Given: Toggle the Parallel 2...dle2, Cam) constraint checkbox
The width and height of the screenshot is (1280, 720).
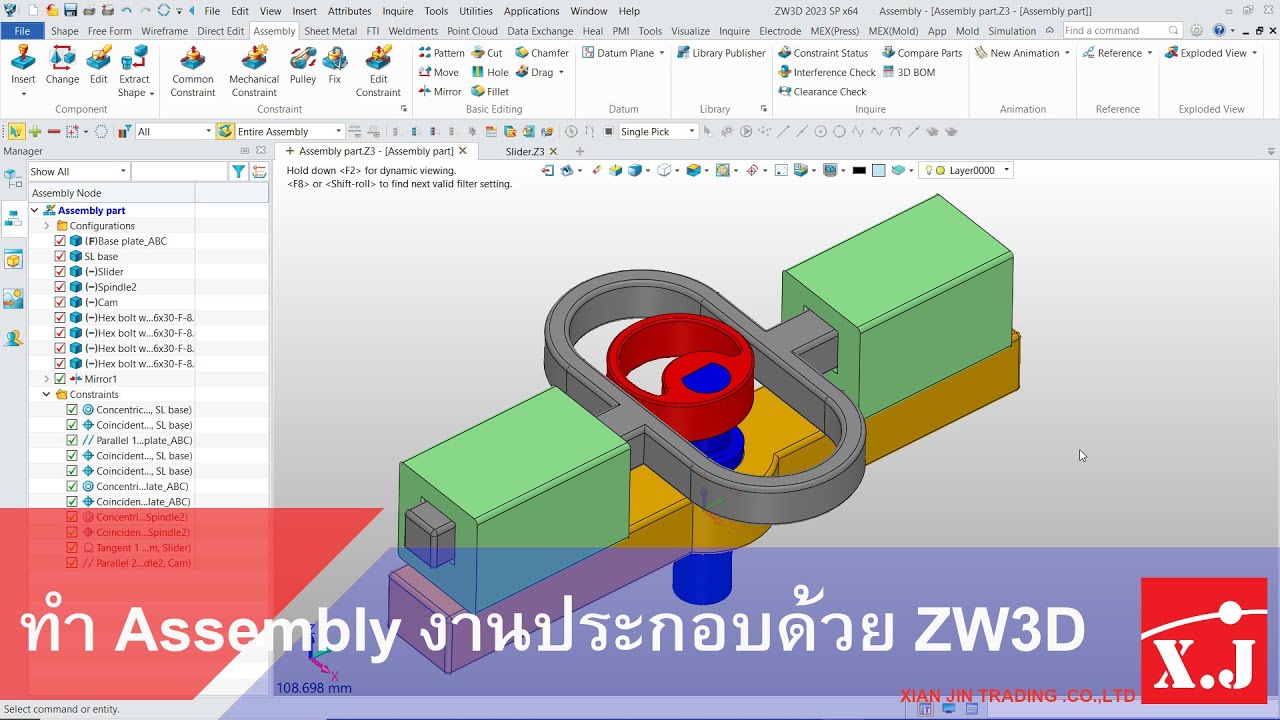Looking at the screenshot, I should point(72,563).
